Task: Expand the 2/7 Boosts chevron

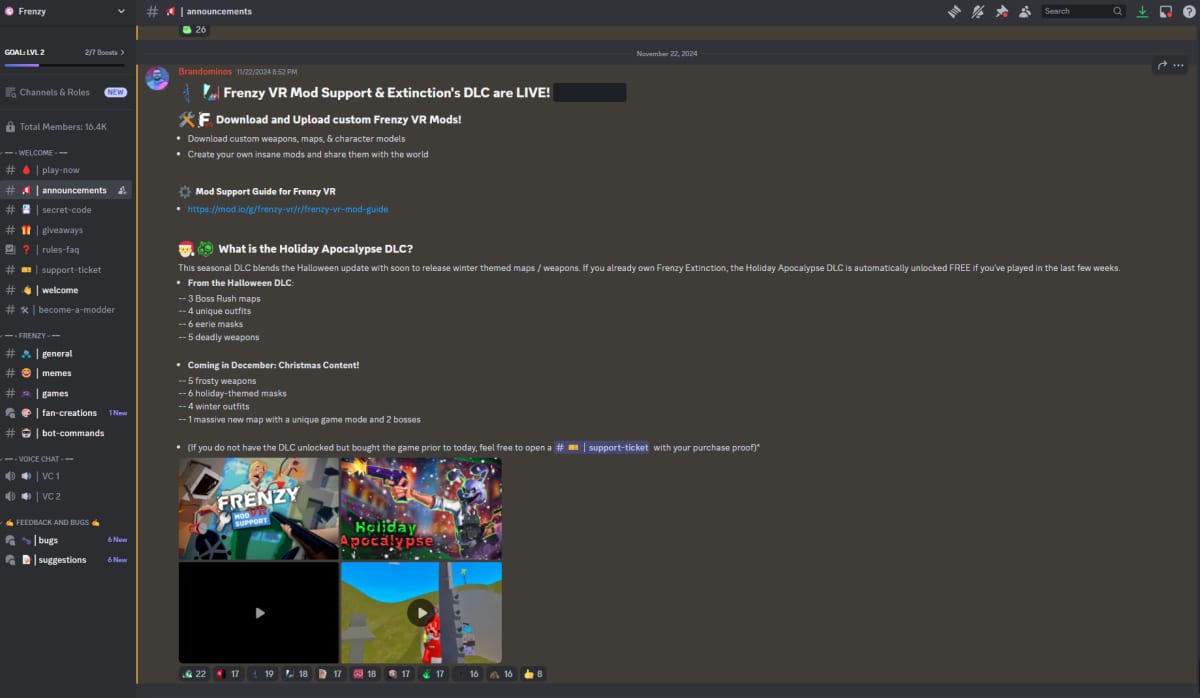Action: [122, 52]
